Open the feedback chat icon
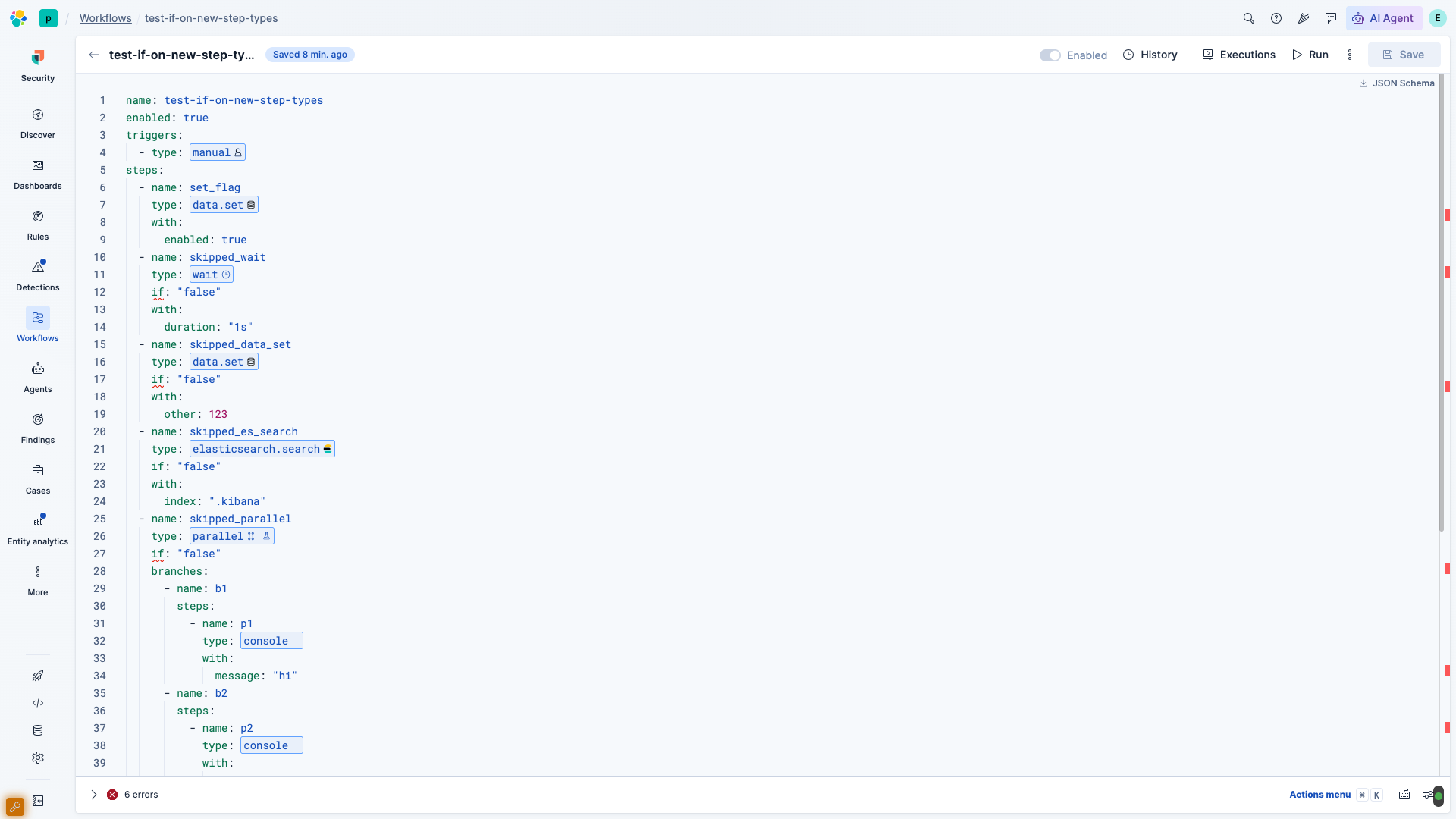1456x819 pixels. pos(1331,18)
